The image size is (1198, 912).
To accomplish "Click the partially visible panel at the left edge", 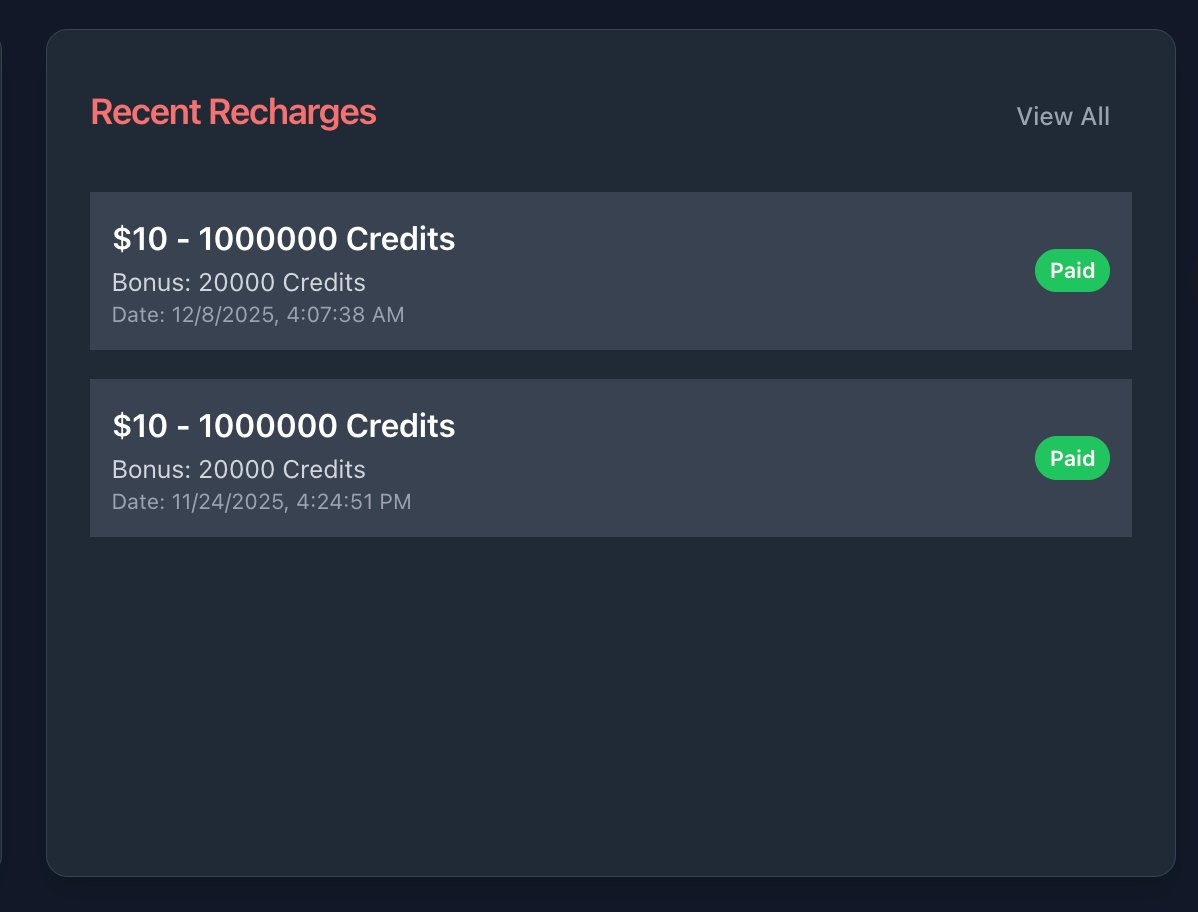I will click(1, 450).
